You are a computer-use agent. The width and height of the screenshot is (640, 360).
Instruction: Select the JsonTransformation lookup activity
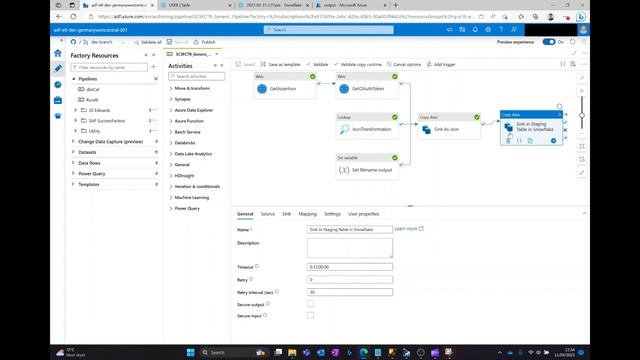click(x=367, y=126)
